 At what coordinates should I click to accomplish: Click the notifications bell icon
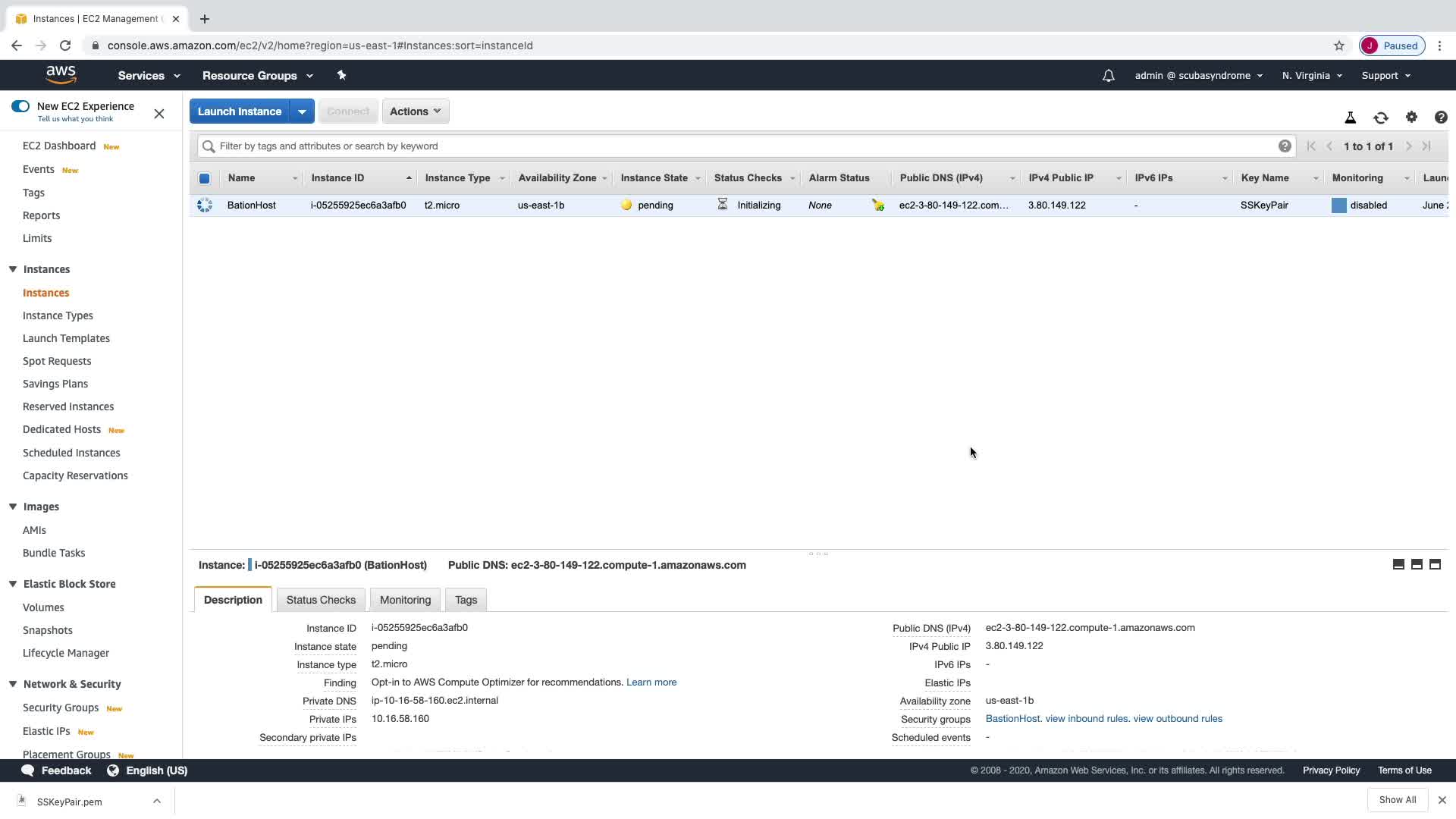pyautogui.click(x=1108, y=76)
